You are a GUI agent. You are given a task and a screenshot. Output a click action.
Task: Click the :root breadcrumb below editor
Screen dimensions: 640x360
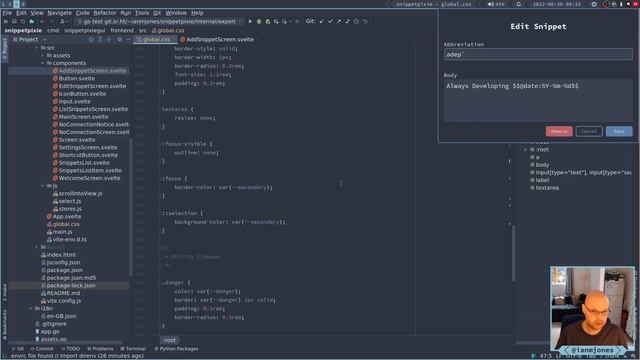pyautogui.click(x=169, y=340)
